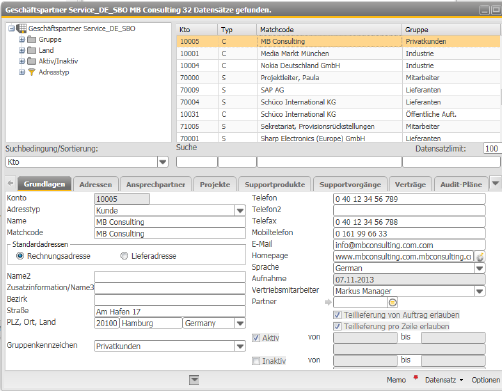Open the Adresstyp Kunde dropdown
The width and height of the screenshot is (502, 391).
pyautogui.click(x=240, y=211)
